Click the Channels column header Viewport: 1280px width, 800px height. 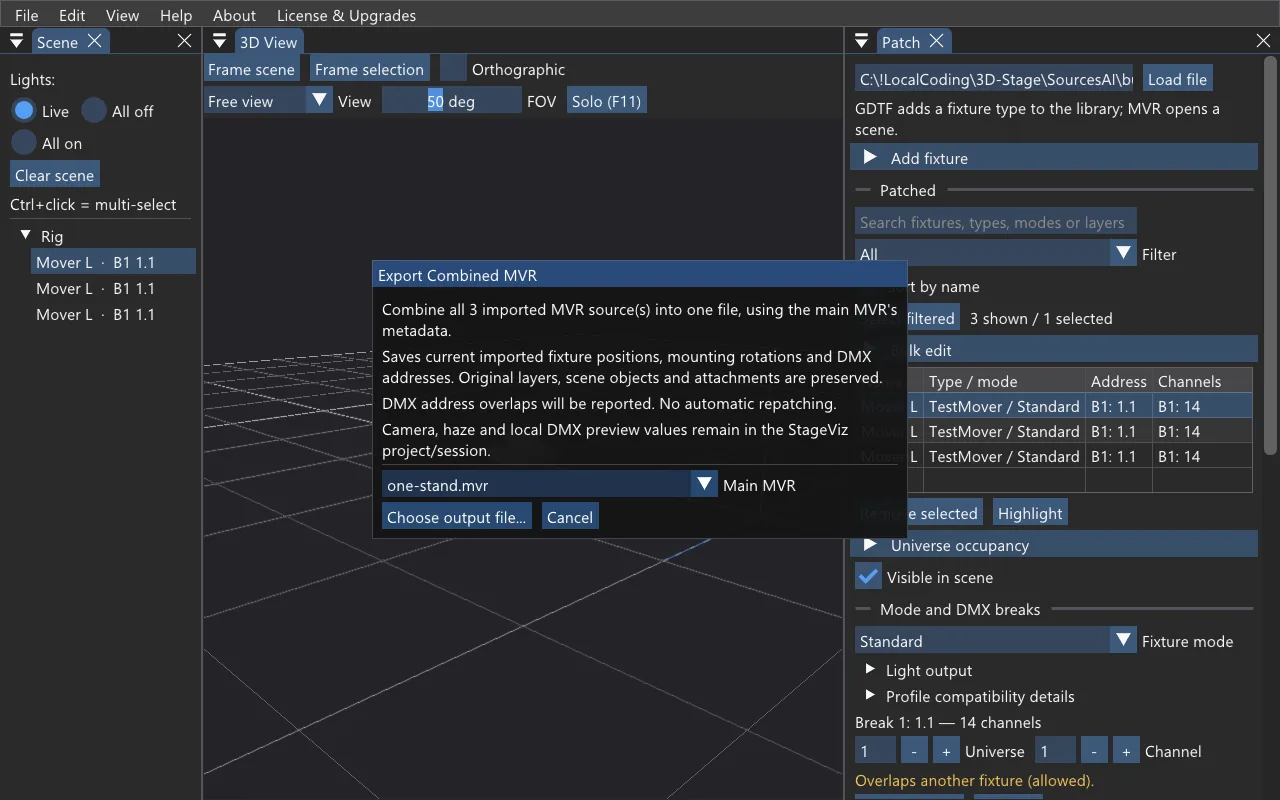tap(1201, 381)
